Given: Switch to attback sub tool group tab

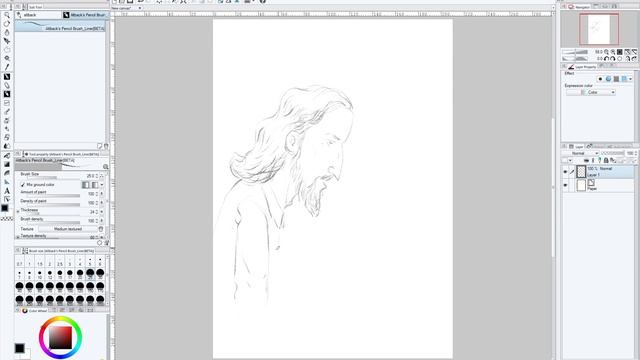Looking at the screenshot, I should pos(38,15).
